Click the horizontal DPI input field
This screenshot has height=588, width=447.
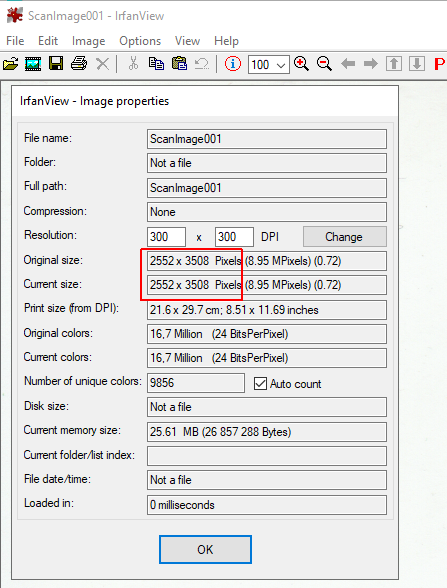(x=166, y=237)
